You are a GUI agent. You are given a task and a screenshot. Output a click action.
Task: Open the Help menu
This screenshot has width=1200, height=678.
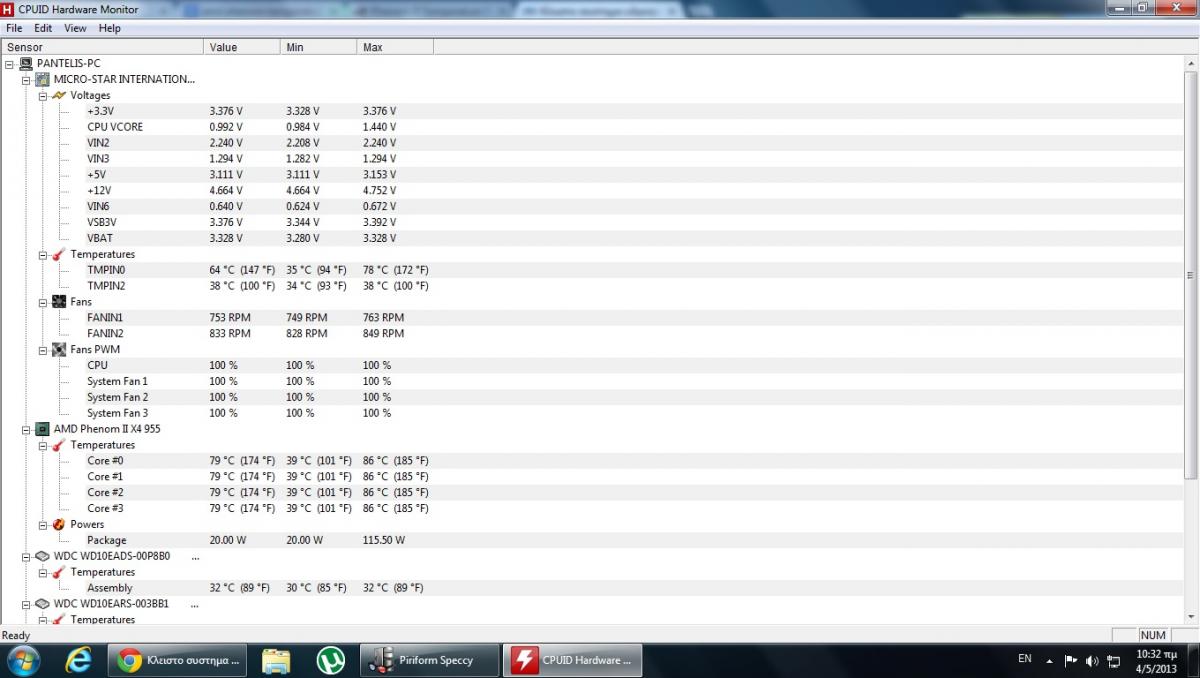[110, 28]
